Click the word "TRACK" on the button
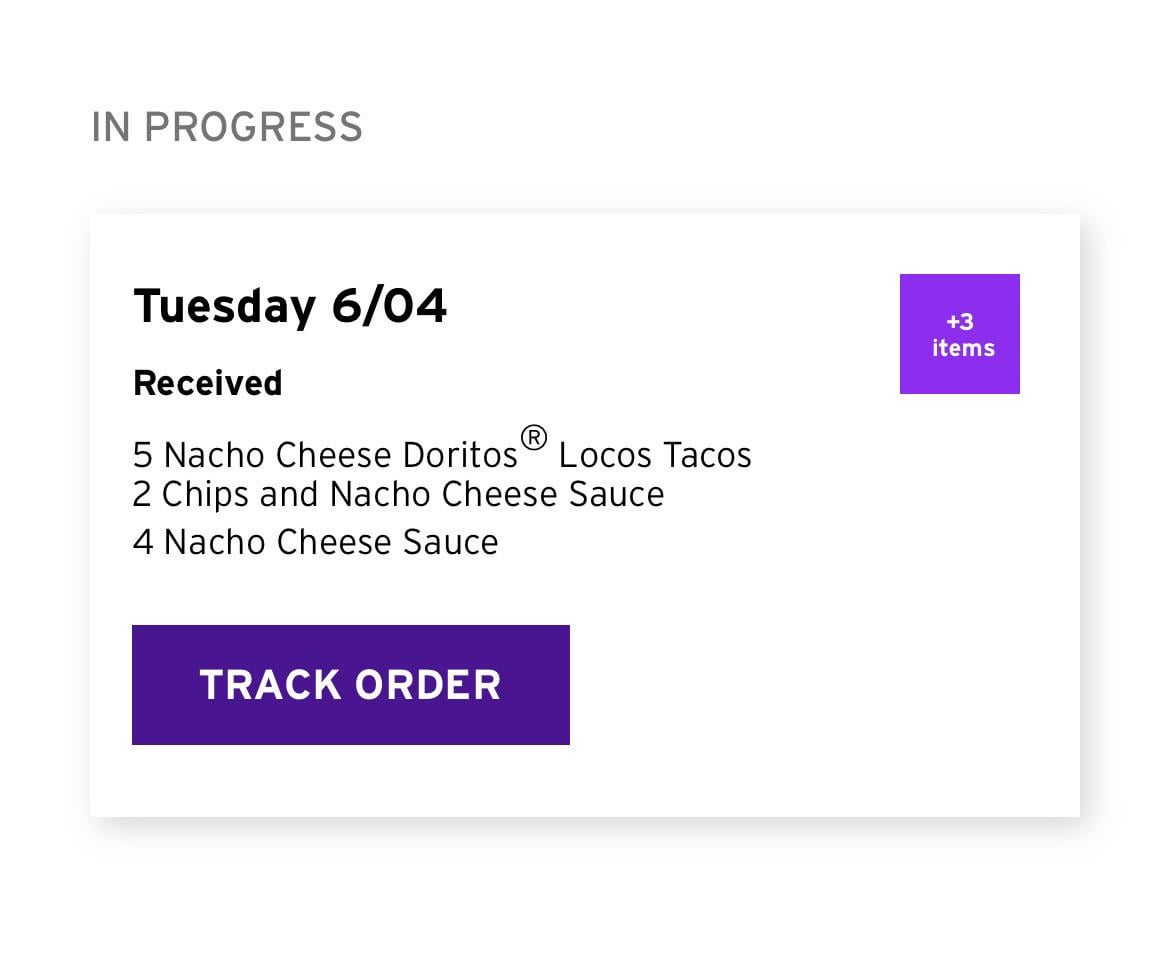The image size is (1170, 972). click(270, 685)
